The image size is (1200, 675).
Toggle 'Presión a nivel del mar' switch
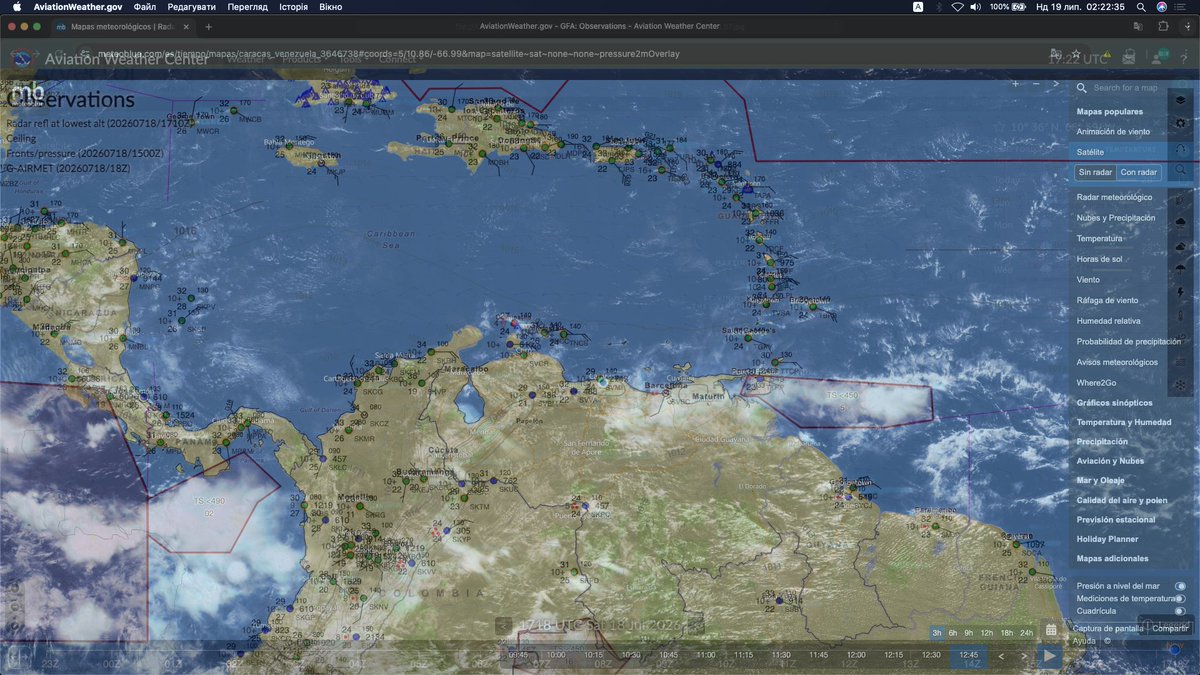pos(1181,586)
